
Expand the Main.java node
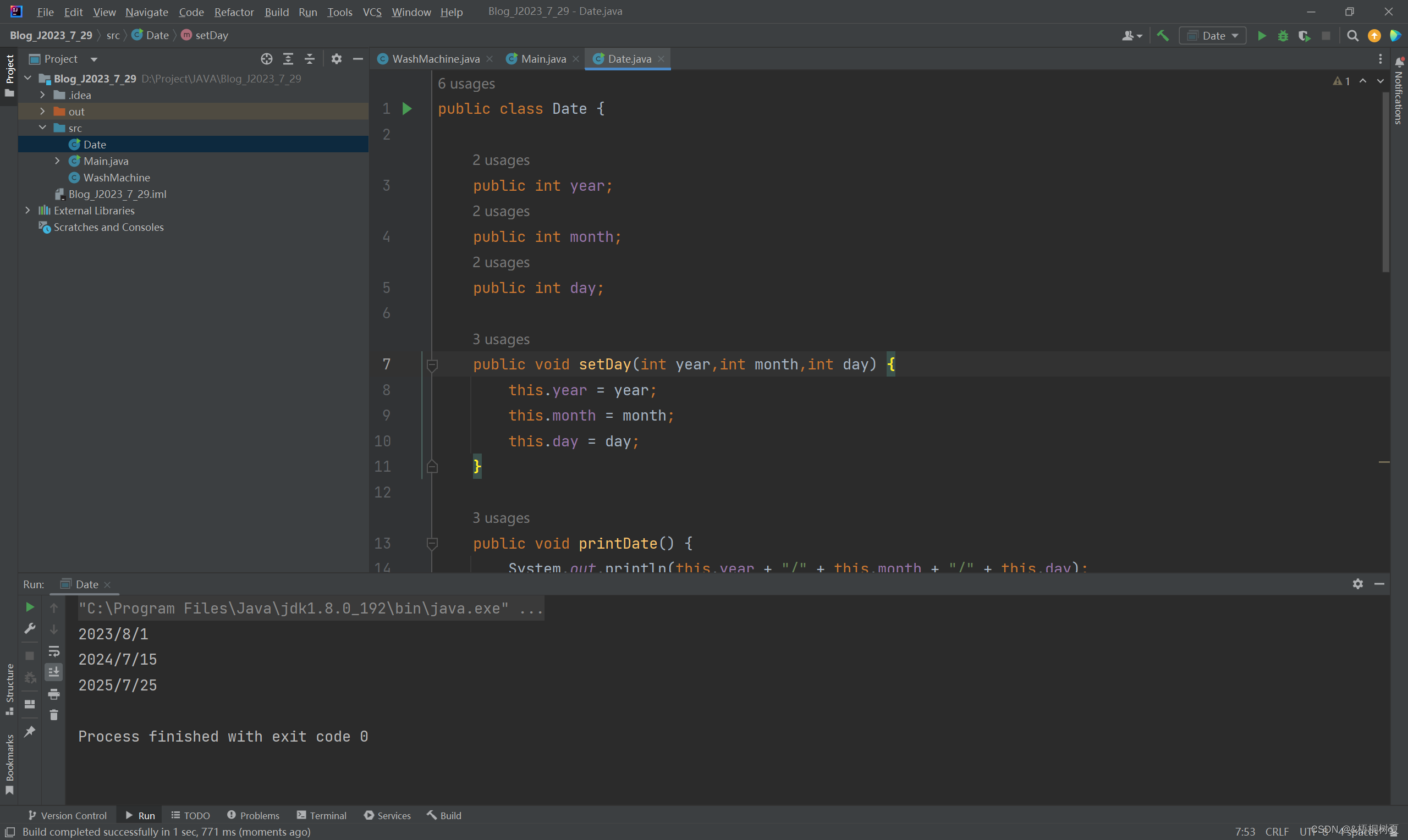[x=57, y=161]
